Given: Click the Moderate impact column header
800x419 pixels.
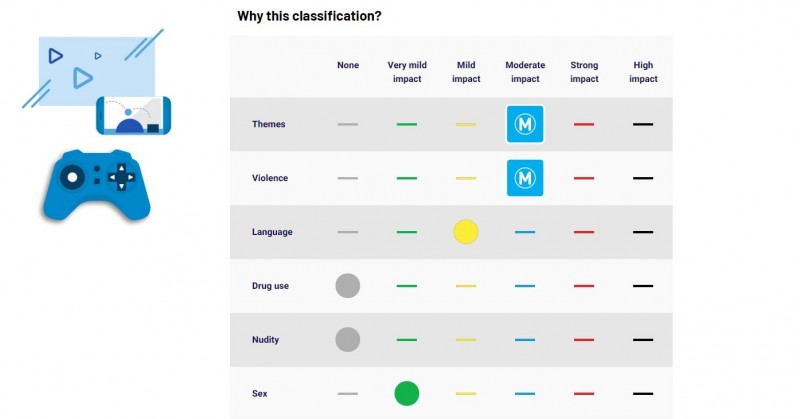Looking at the screenshot, I should (525, 72).
